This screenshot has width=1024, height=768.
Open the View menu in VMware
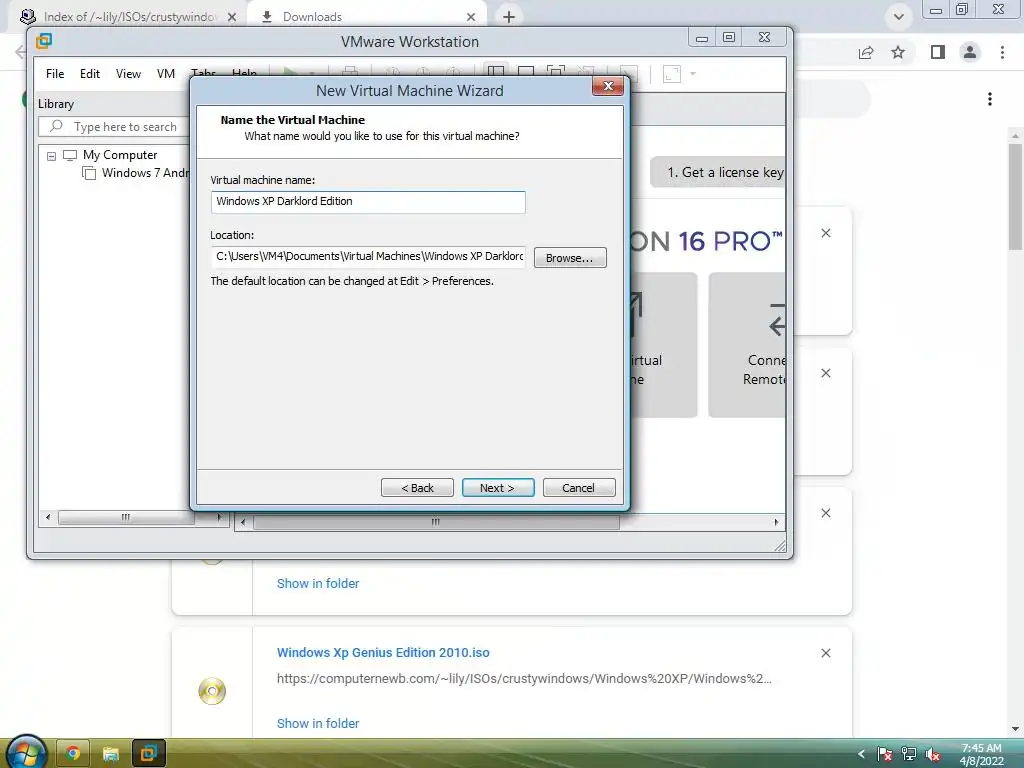click(128, 74)
